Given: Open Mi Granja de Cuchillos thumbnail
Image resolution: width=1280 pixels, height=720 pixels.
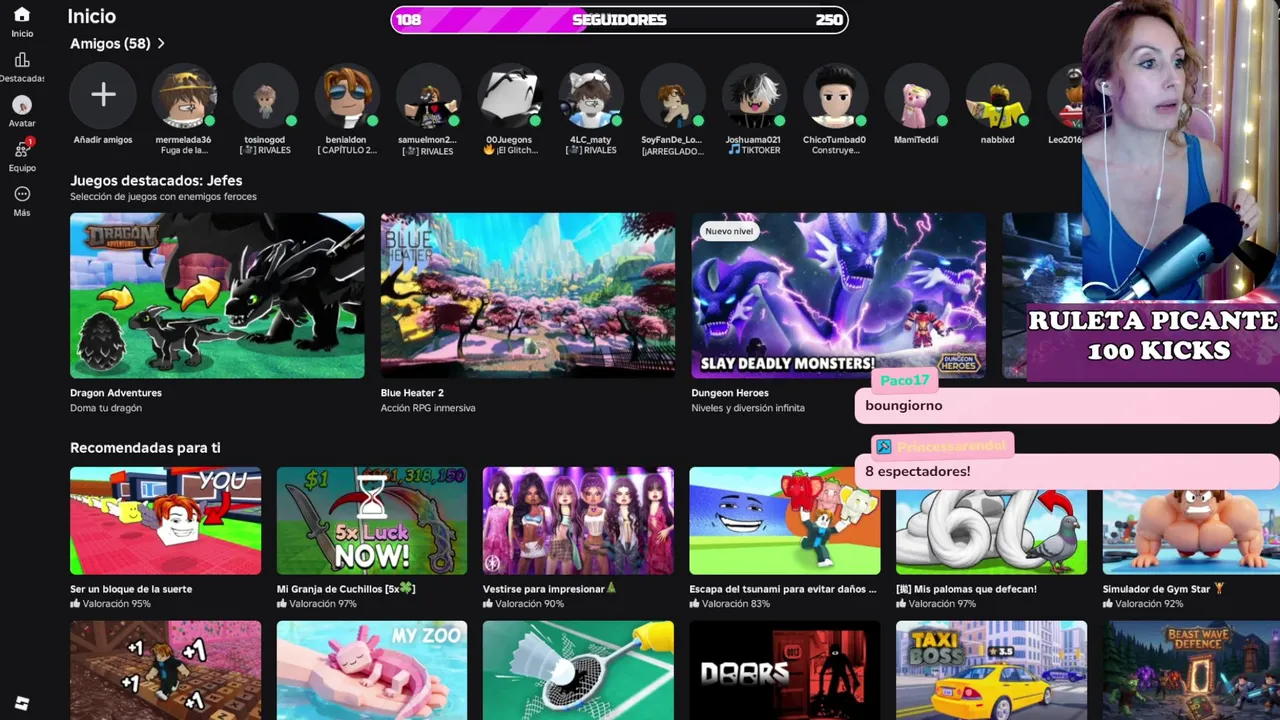Looking at the screenshot, I should [x=372, y=520].
